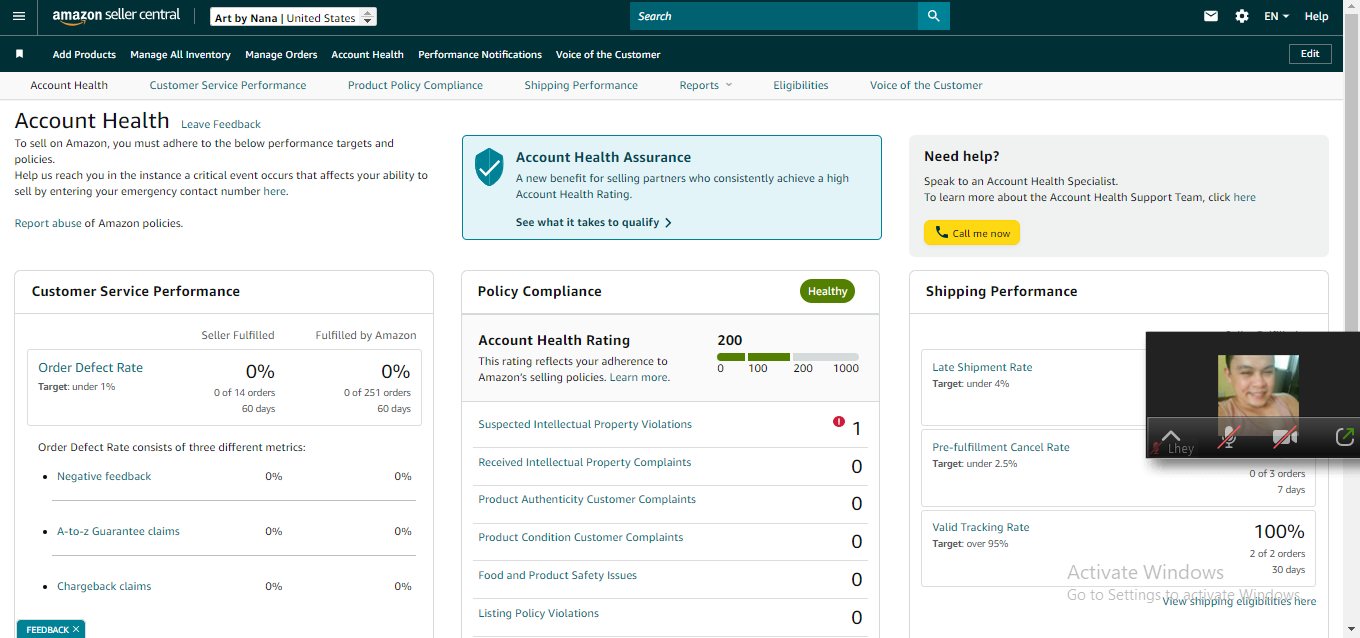Viewport: 1360px width, 638px height.
Task: Click the Feedback tab label
Action: [47, 629]
